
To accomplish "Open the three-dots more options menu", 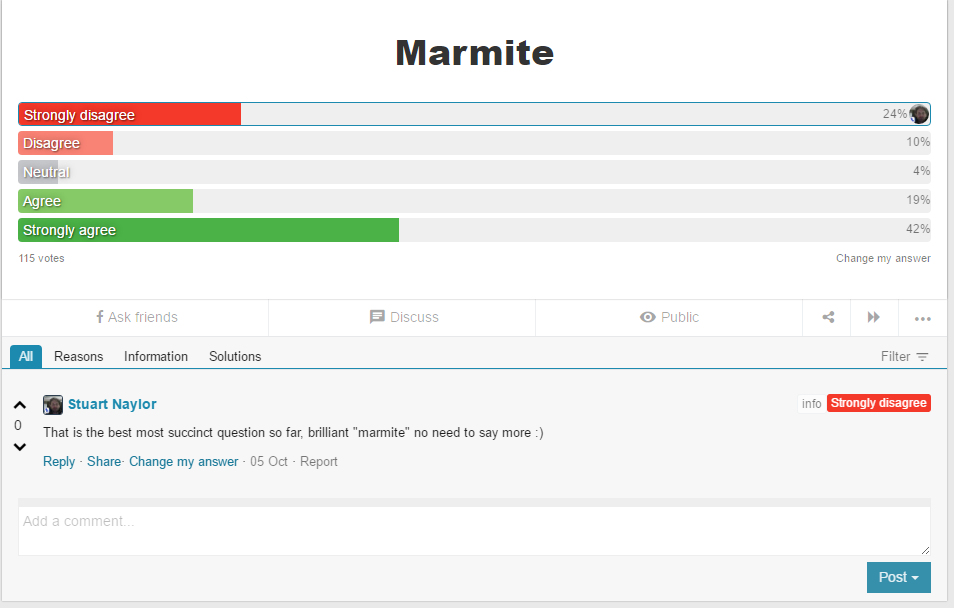I will click(922, 319).
